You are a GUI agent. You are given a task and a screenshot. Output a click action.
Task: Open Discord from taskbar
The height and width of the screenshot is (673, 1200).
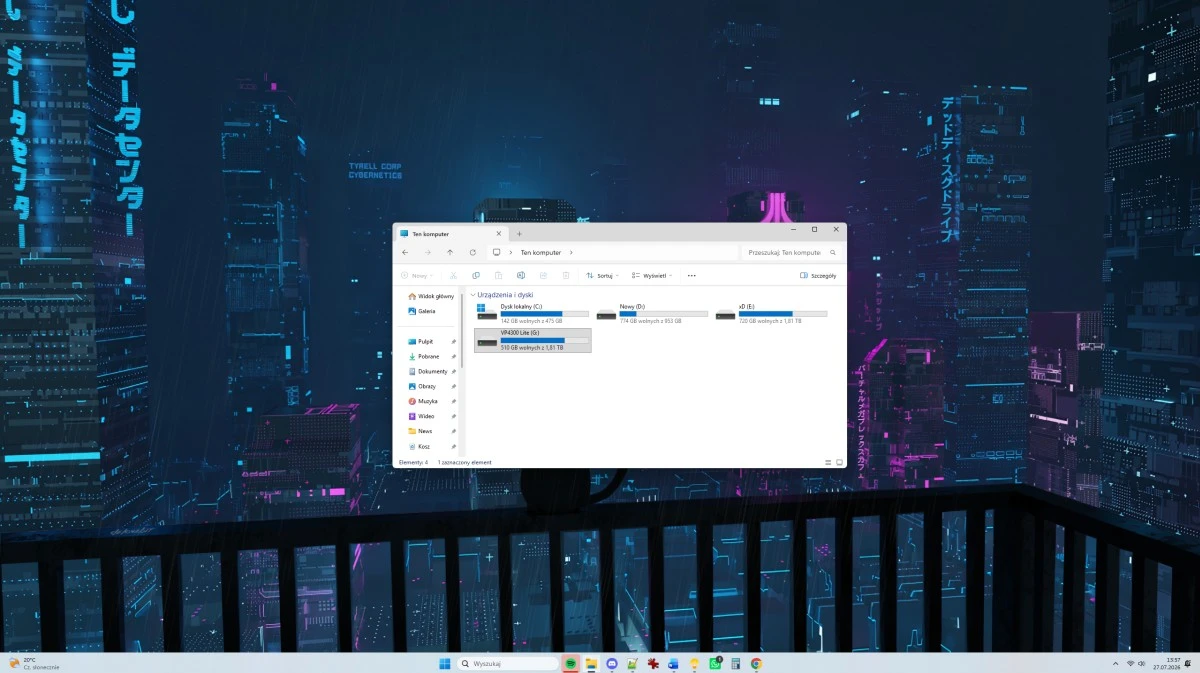tap(612, 663)
